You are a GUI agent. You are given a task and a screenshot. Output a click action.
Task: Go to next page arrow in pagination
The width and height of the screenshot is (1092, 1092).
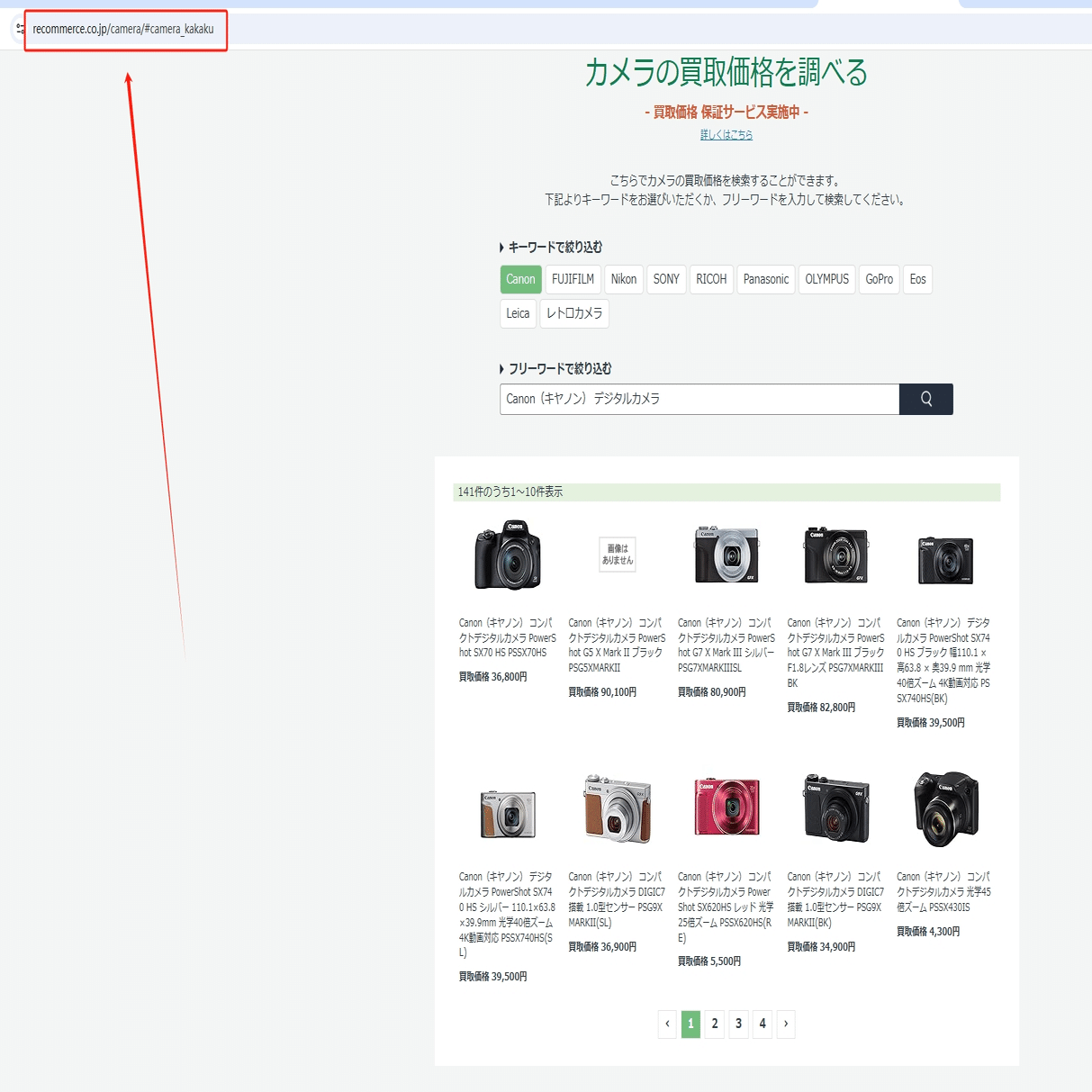[786, 1024]
